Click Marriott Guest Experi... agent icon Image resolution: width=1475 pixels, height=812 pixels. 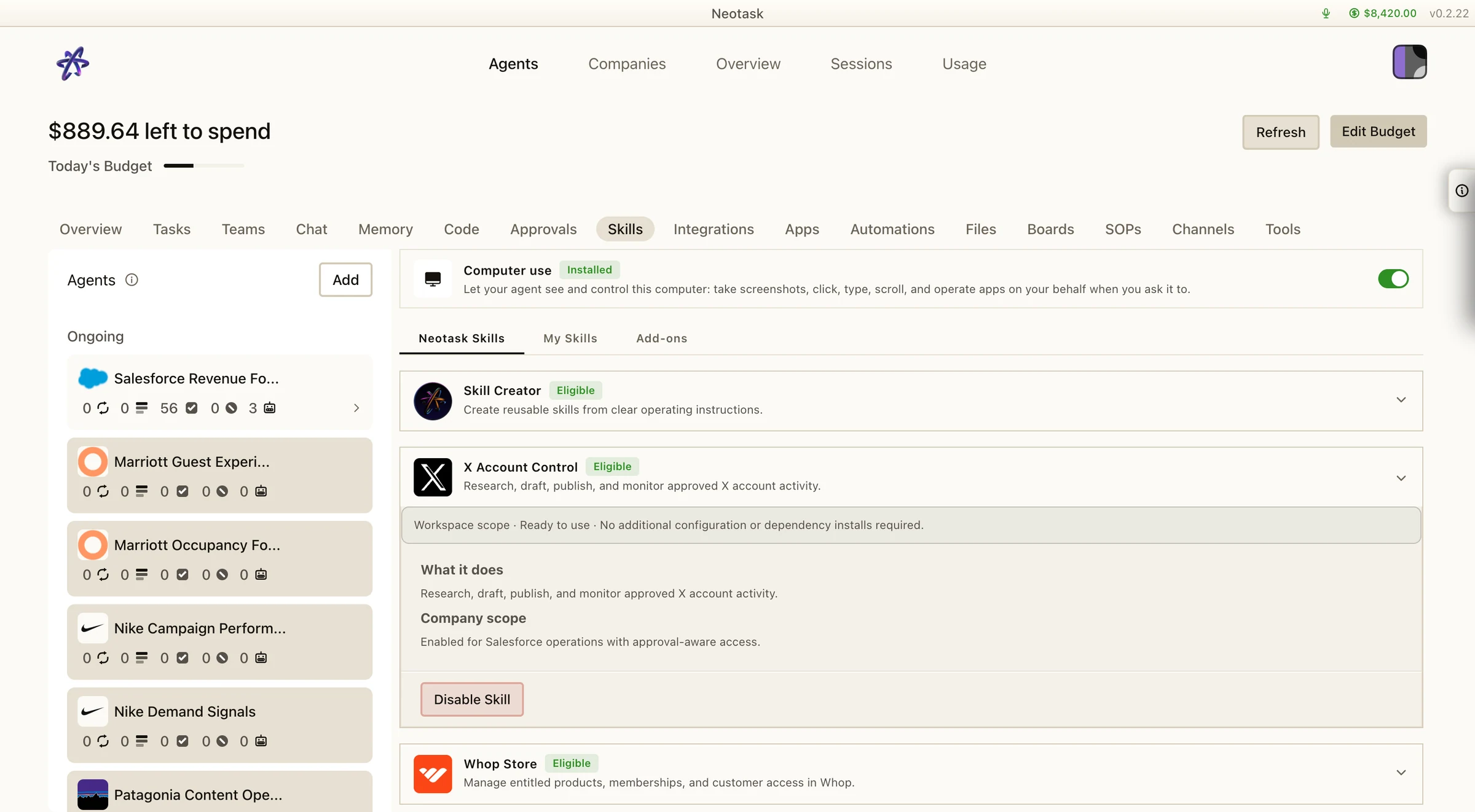(x=93, y=462)
